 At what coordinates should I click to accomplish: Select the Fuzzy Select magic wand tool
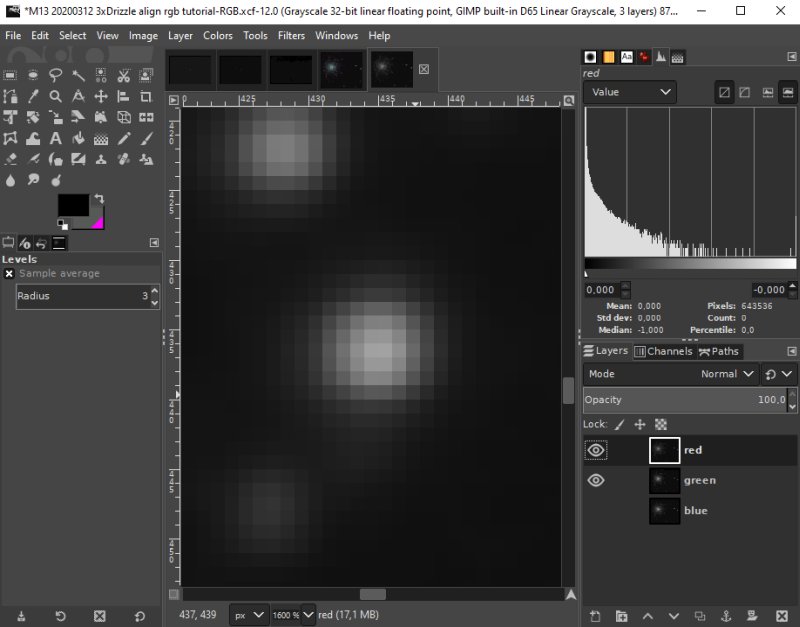click(x=78, y=76)
